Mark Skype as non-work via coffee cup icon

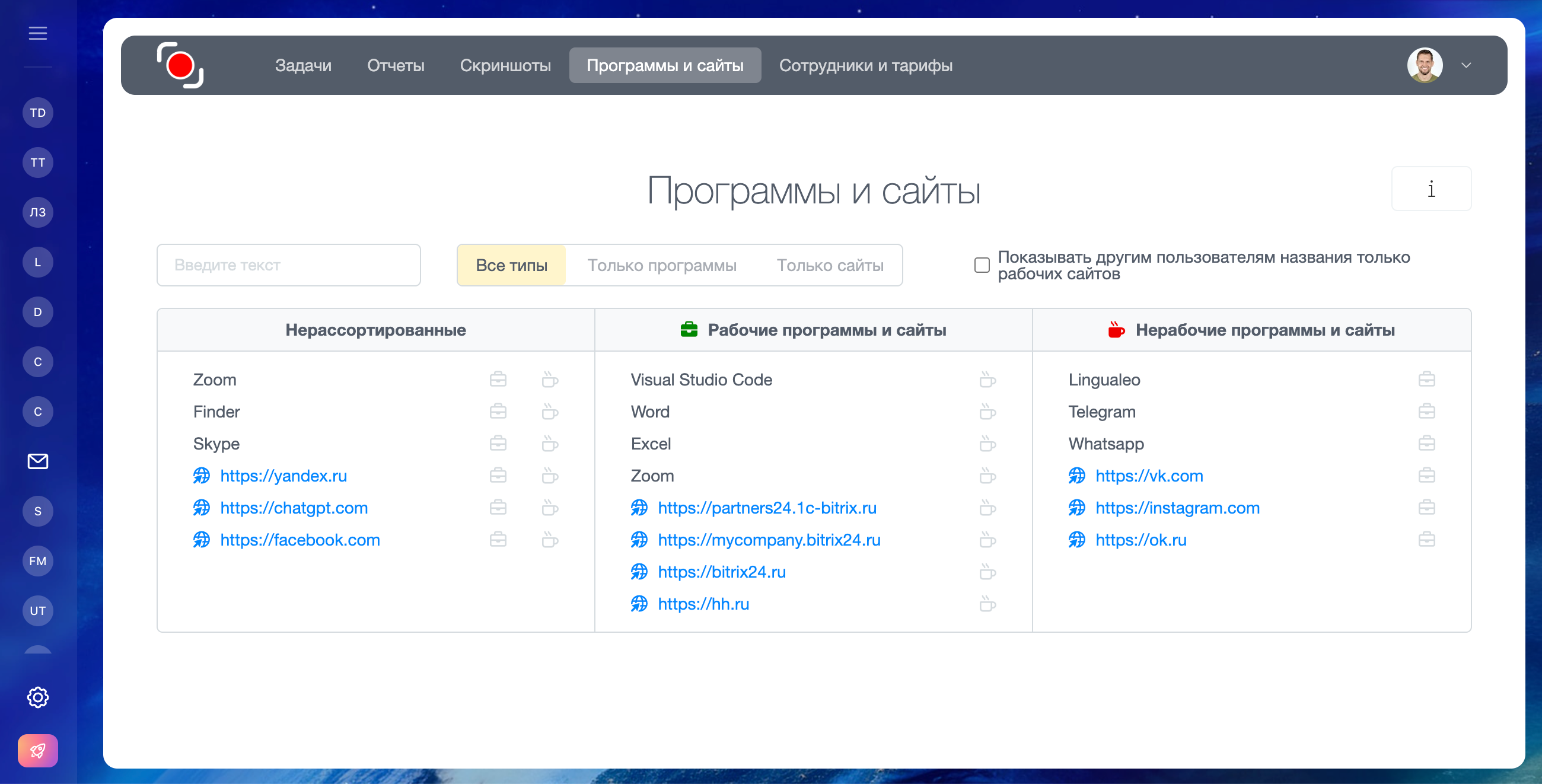[550, 444]
